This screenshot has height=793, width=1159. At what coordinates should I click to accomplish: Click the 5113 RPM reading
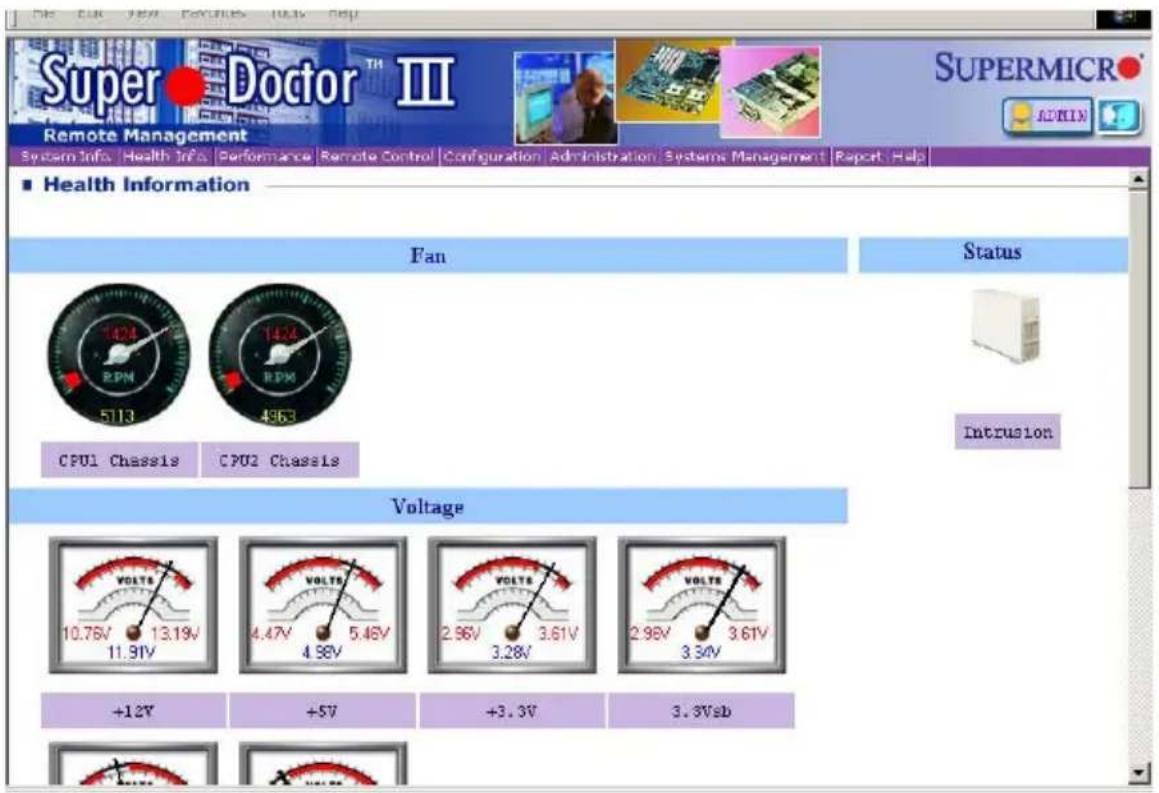[117, 416]
